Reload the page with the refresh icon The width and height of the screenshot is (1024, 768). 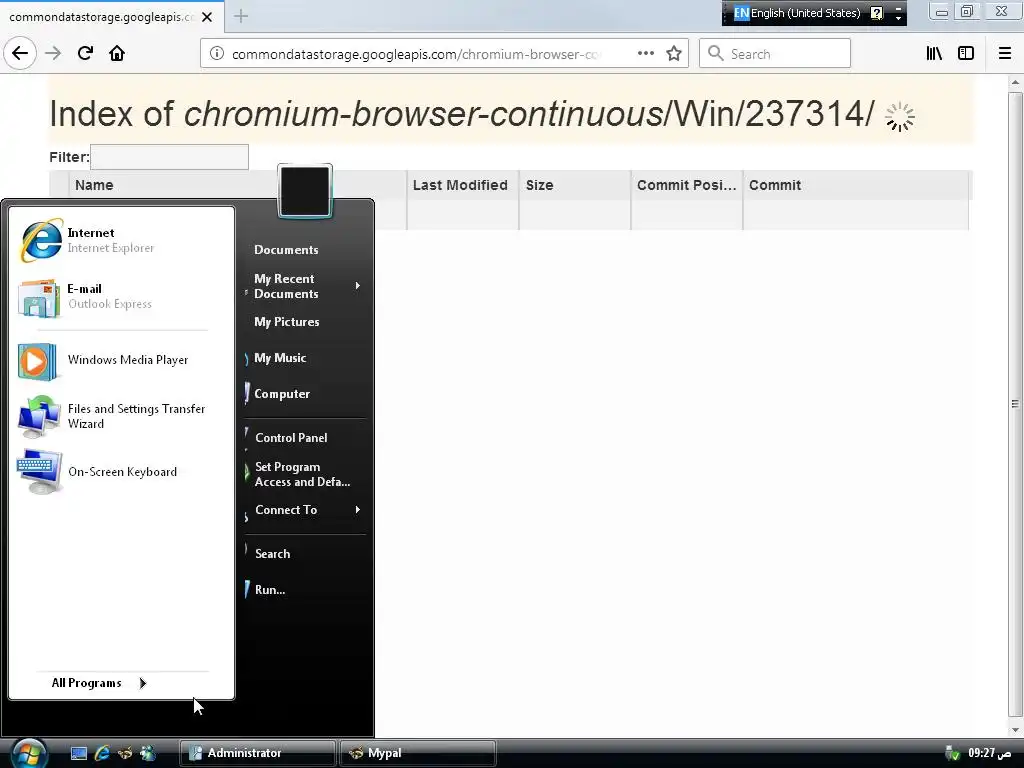[85, 53]
